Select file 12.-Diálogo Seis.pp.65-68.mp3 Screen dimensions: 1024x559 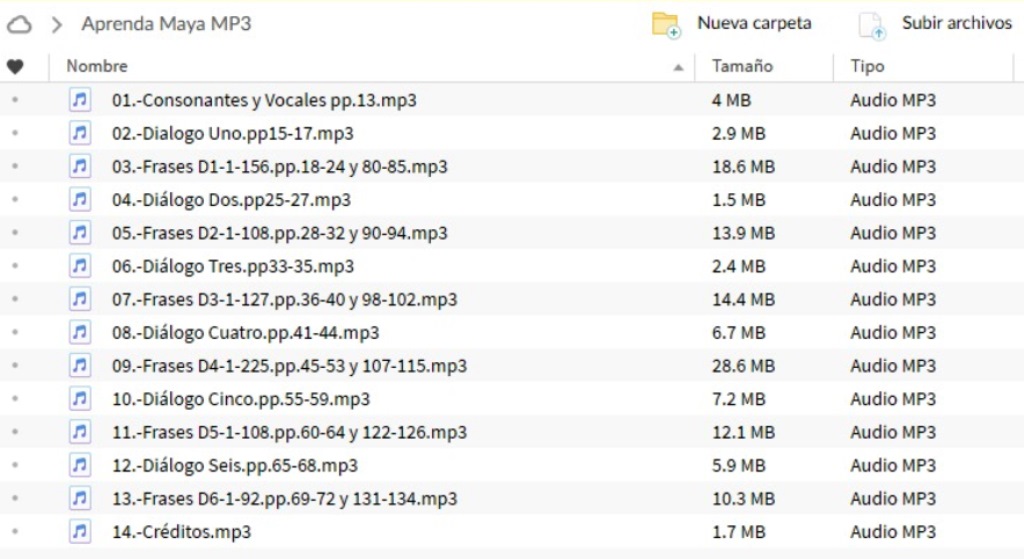235,466
